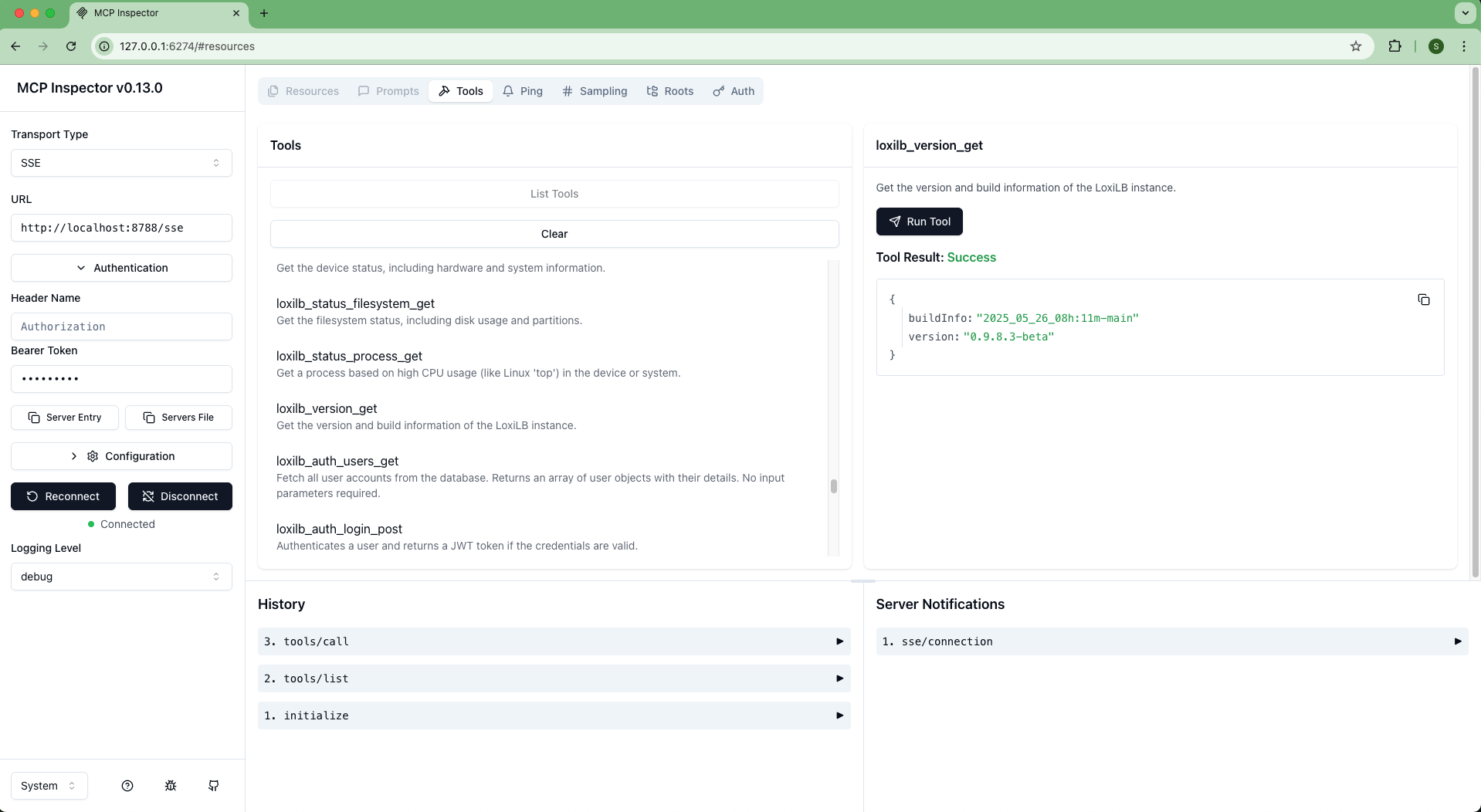Expand history entry 1 initialize

pos(554,716)
